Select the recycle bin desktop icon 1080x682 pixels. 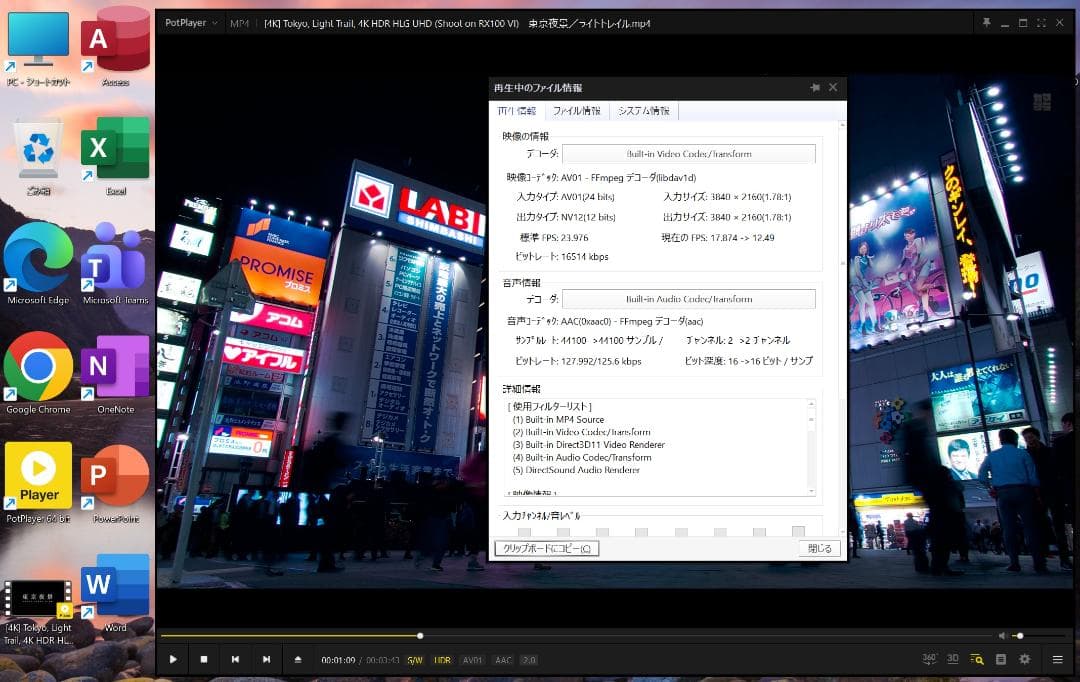[38, 157]
